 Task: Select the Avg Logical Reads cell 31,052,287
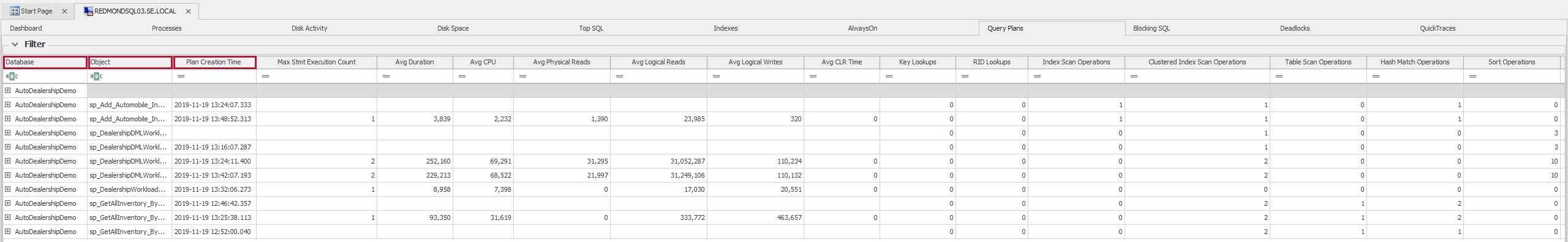point(658,161)
